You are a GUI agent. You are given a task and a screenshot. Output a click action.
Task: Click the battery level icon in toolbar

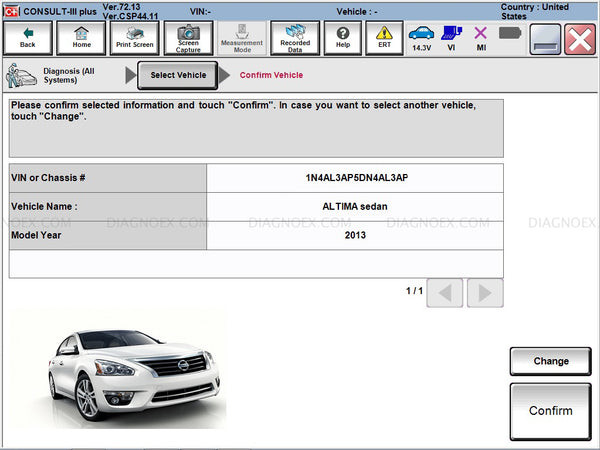[509, 33]
